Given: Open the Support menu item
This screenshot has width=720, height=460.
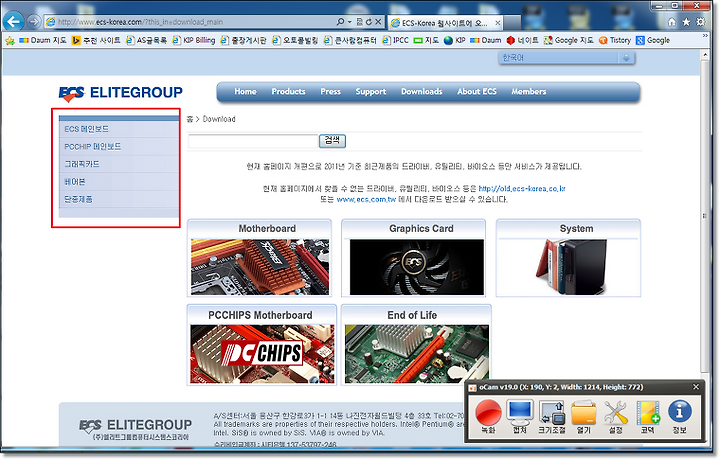Looking at the screenshot, I should click(x=371, y=91).
